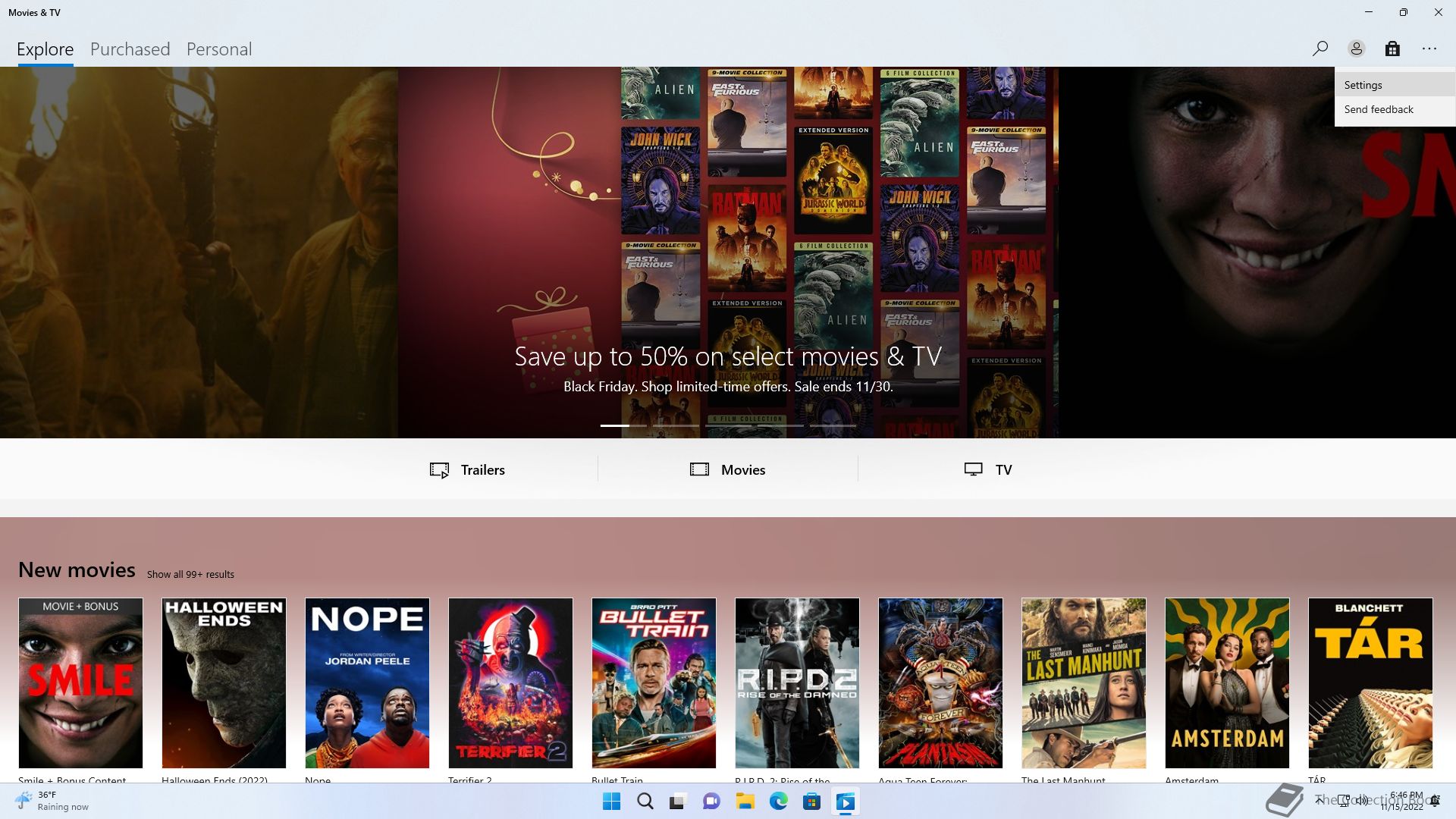The width and height of the screenshot is (1456, 819).
Task: Open the Movies section
Action: point(727,469)
